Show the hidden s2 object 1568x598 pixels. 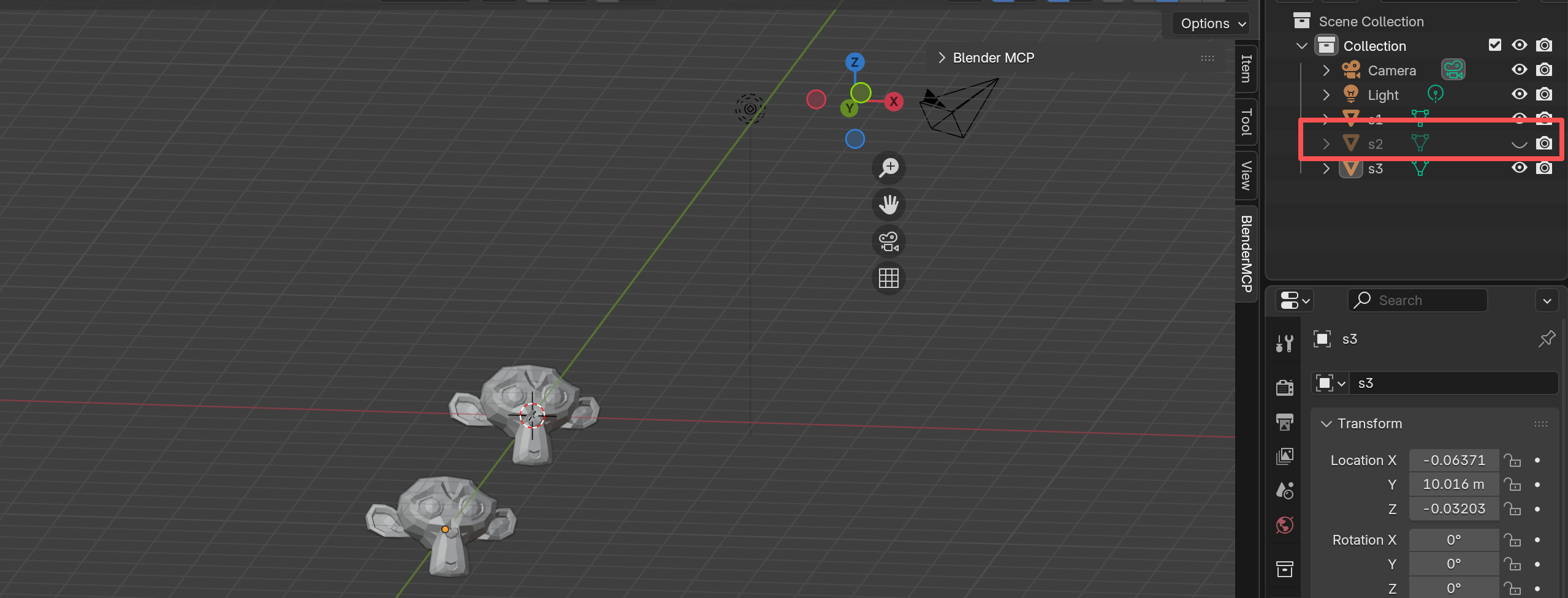click(x=1518, y=143)
